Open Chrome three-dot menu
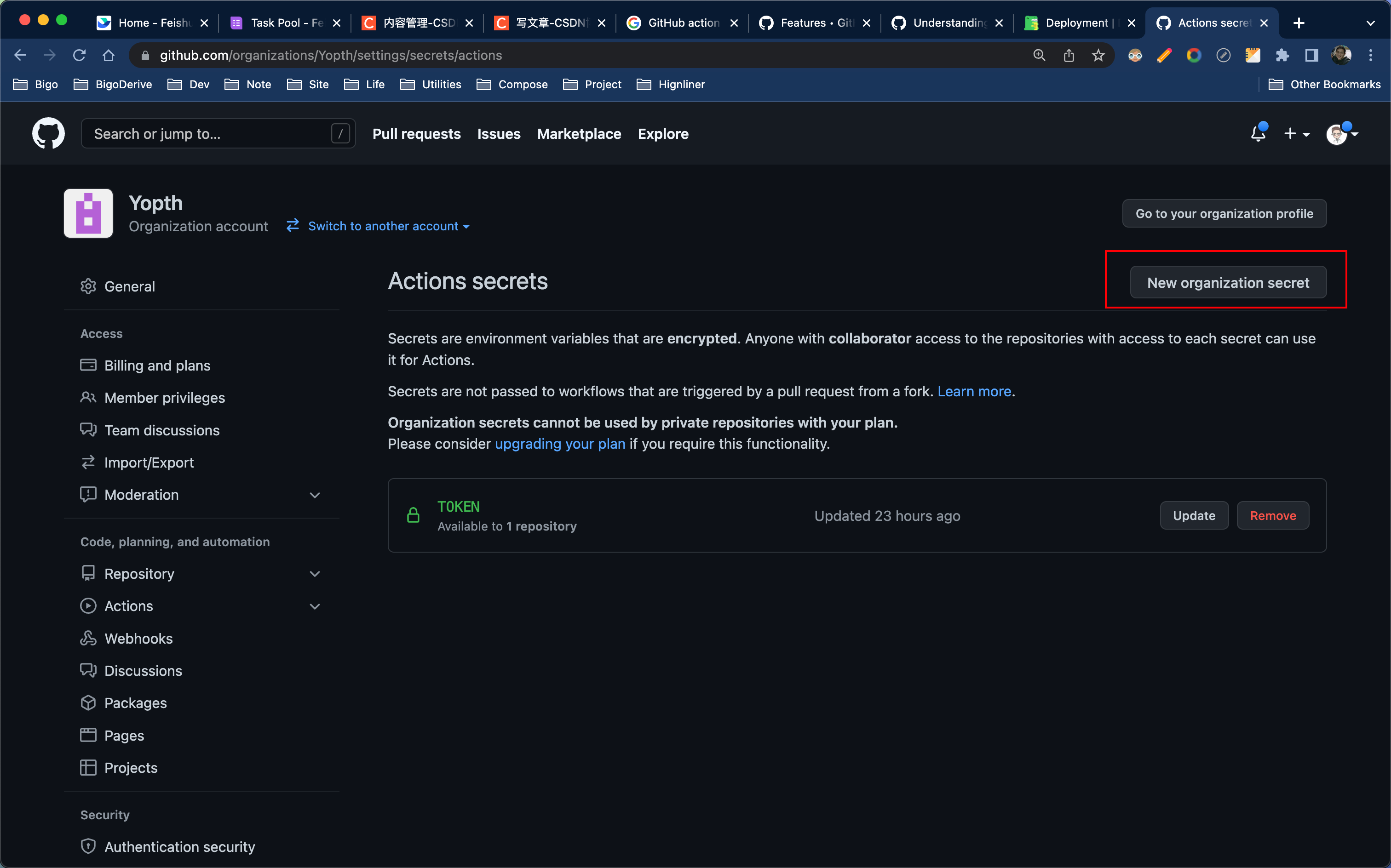 tap(1370, 55)
